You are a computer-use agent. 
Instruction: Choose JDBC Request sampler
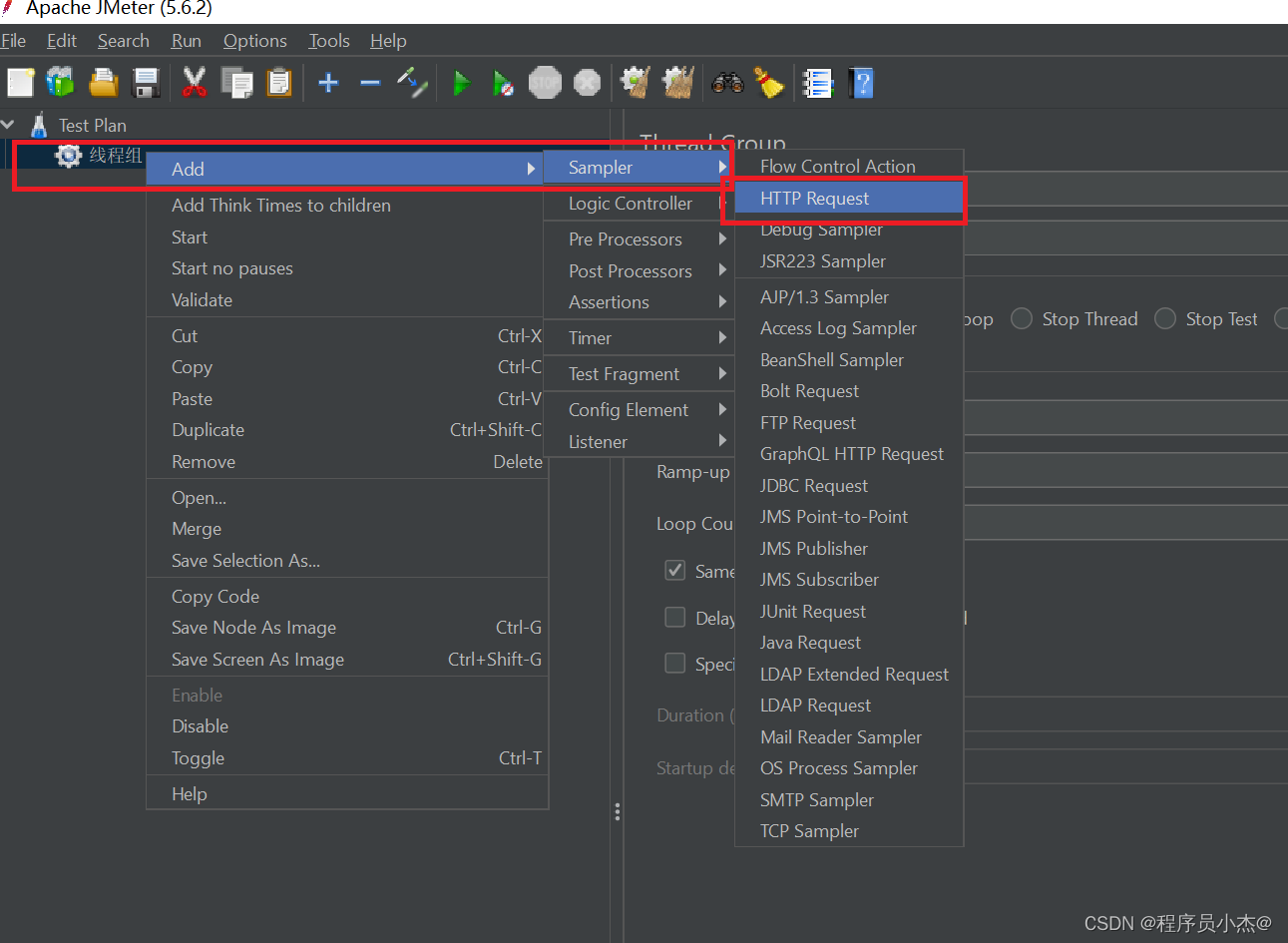tap(850, 485)
